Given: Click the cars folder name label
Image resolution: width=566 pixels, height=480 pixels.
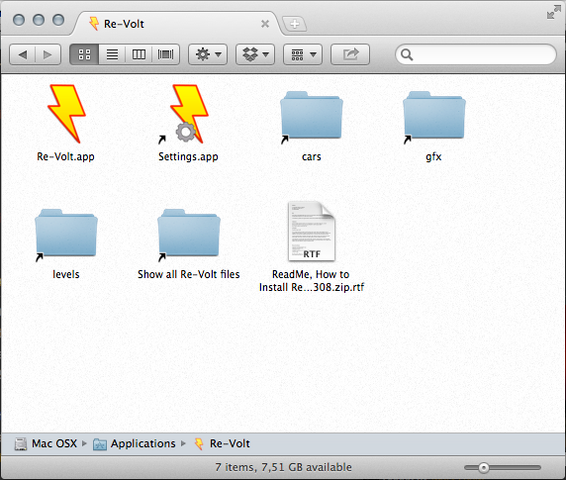Looking at the screenshot, I should pos(311,157).
